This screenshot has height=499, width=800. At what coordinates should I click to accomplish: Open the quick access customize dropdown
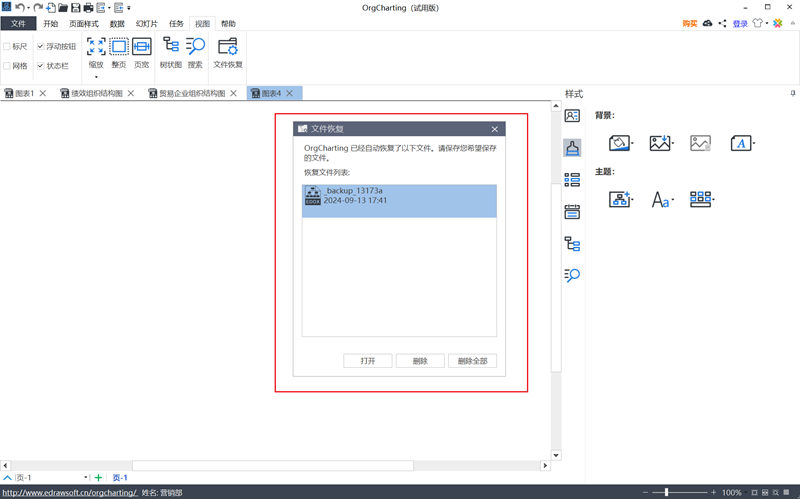(129, 8)
